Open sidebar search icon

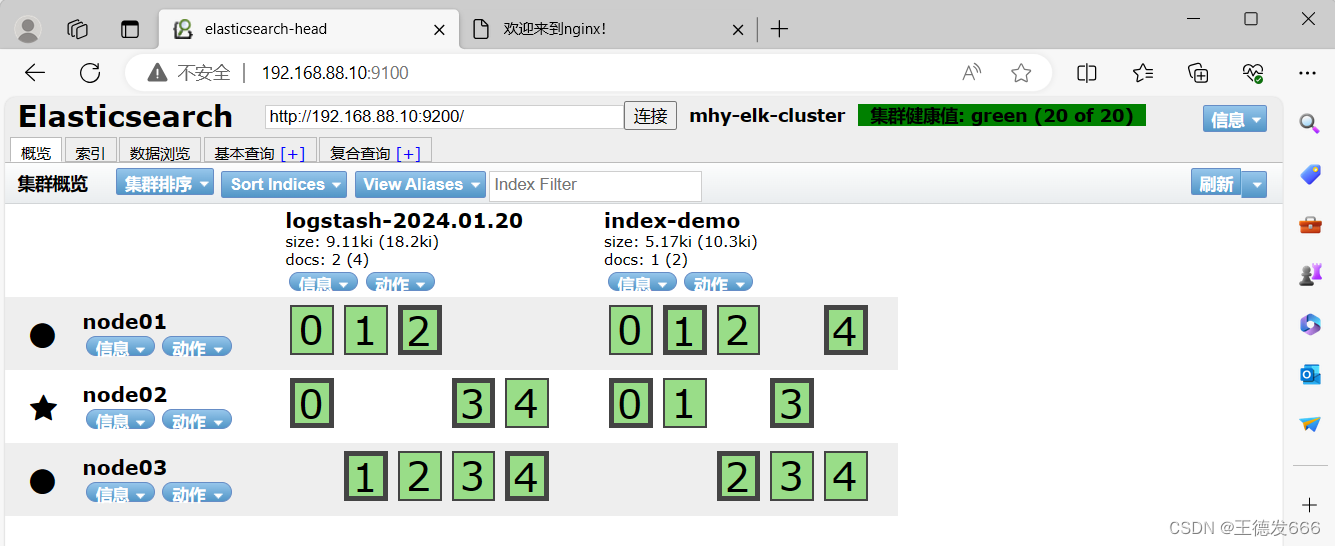(1310, 124)
